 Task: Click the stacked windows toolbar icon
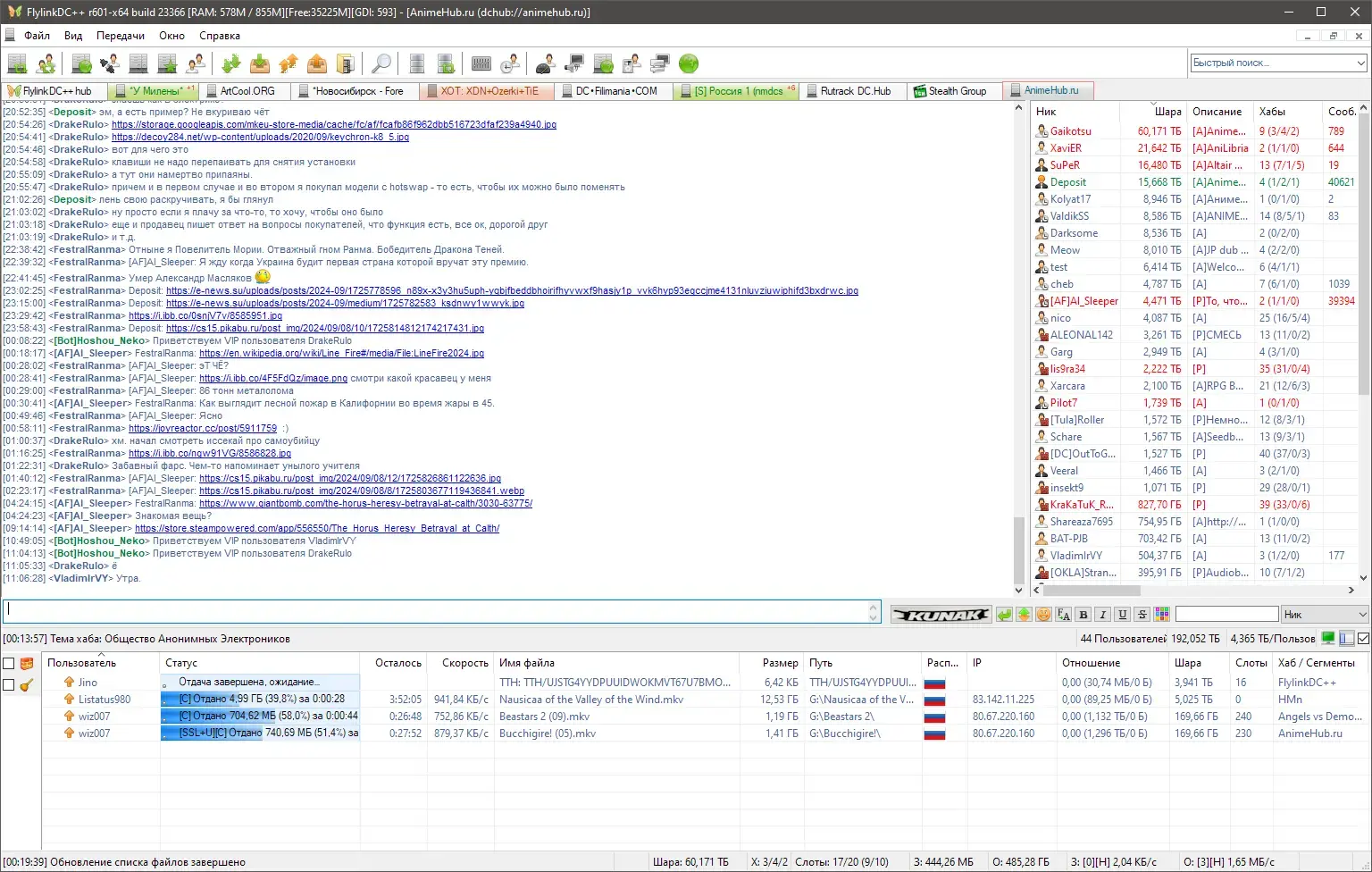(660, 63)
